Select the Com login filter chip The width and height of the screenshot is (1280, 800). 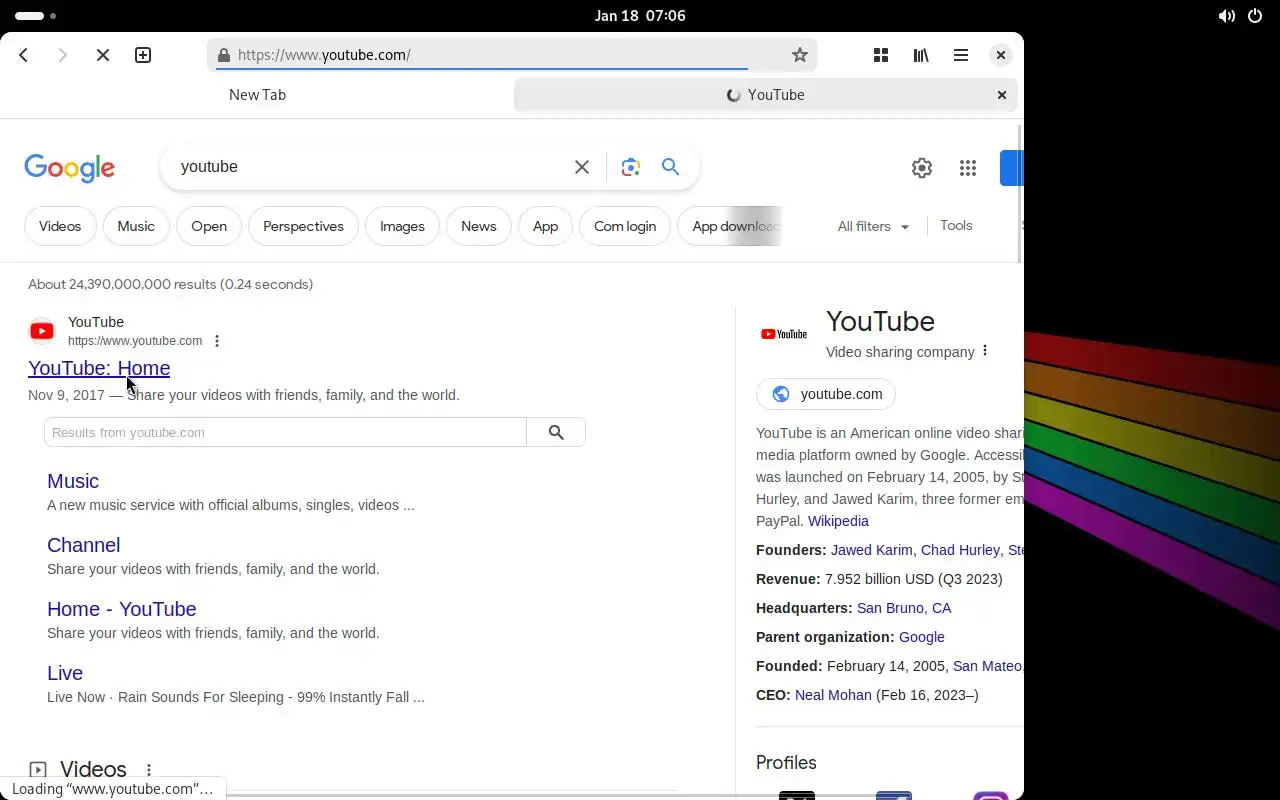[625, 226]
